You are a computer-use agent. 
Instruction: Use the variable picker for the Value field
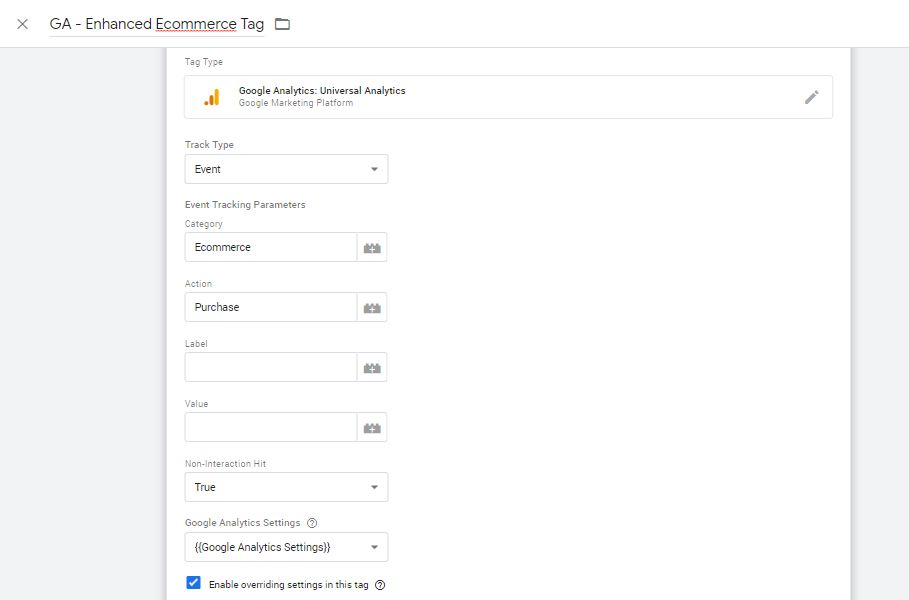[x=372, y=427]
